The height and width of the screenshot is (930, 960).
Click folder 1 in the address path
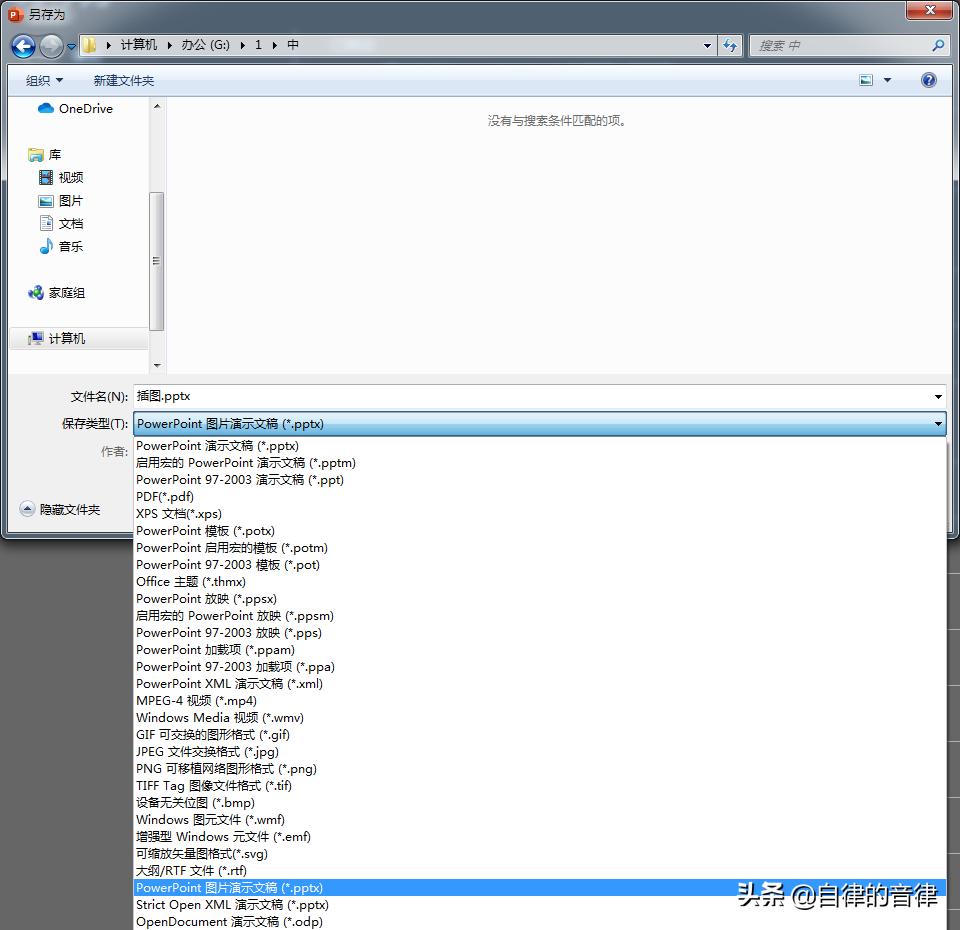point(258,45)
